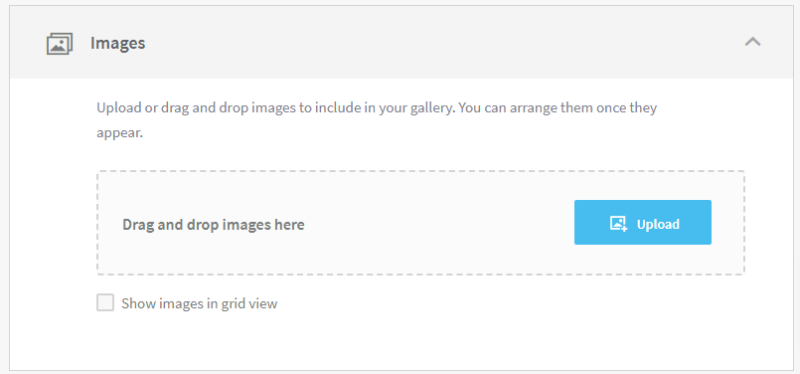
Task: Click the "Upload" word on the blue button
Action: coord(658,225)
